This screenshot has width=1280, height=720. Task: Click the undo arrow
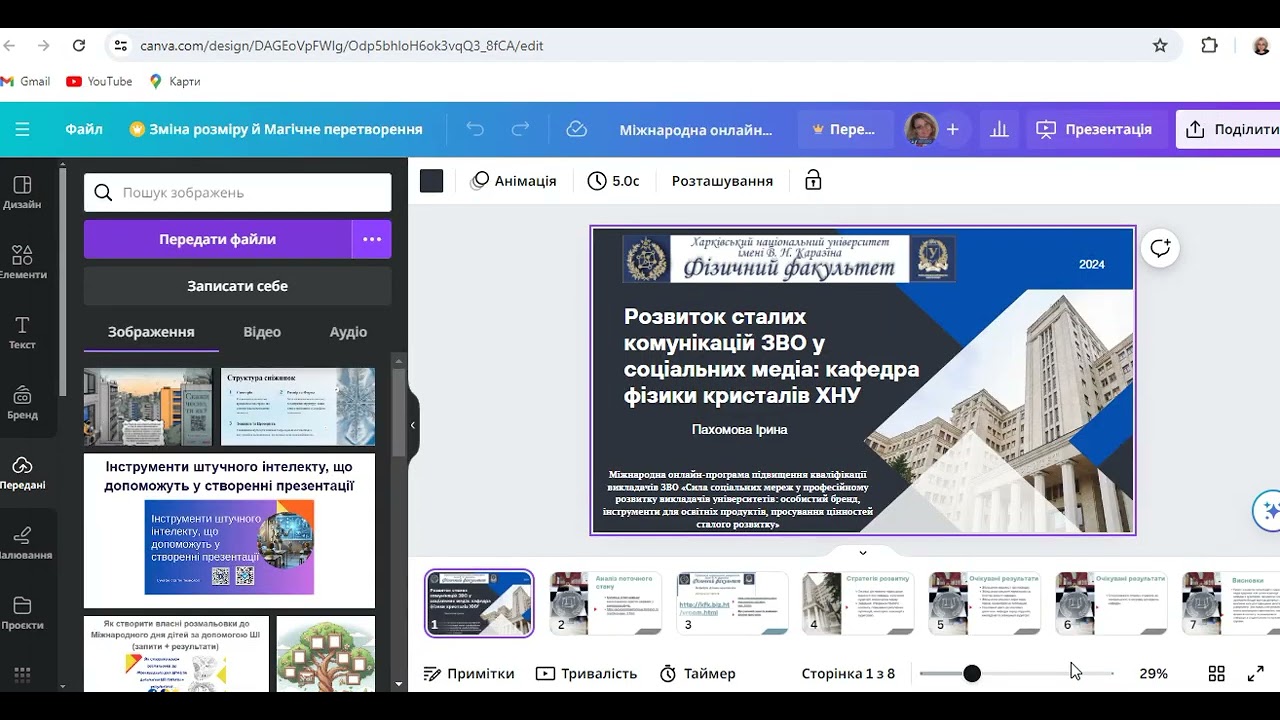[x=475, y=129]
